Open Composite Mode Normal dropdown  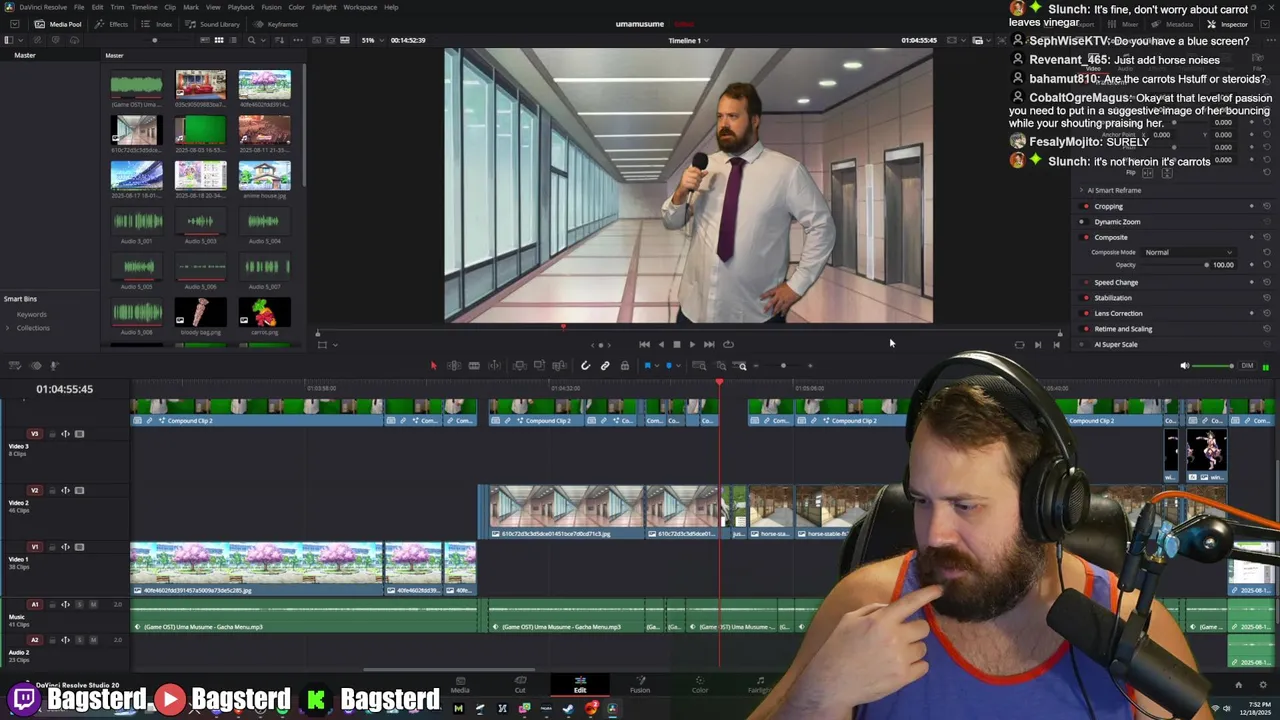click(x=1188, y=252)
